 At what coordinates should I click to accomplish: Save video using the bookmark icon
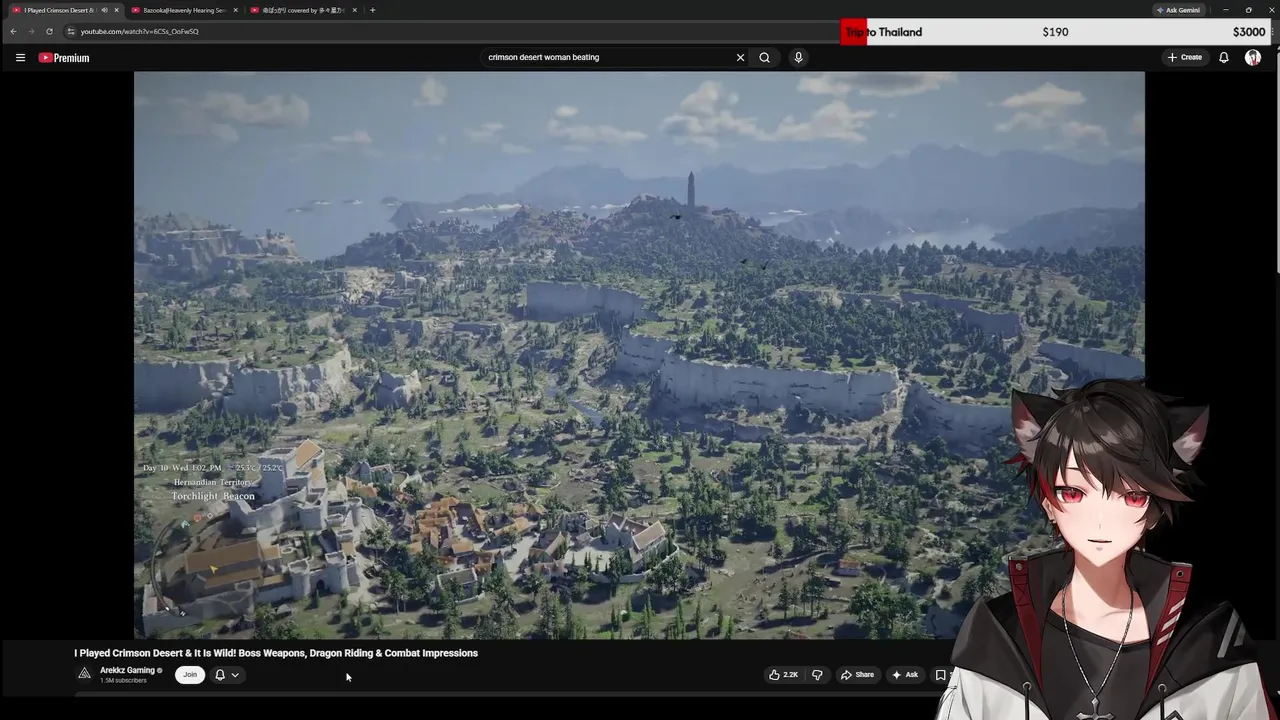[x=940, y=675]
